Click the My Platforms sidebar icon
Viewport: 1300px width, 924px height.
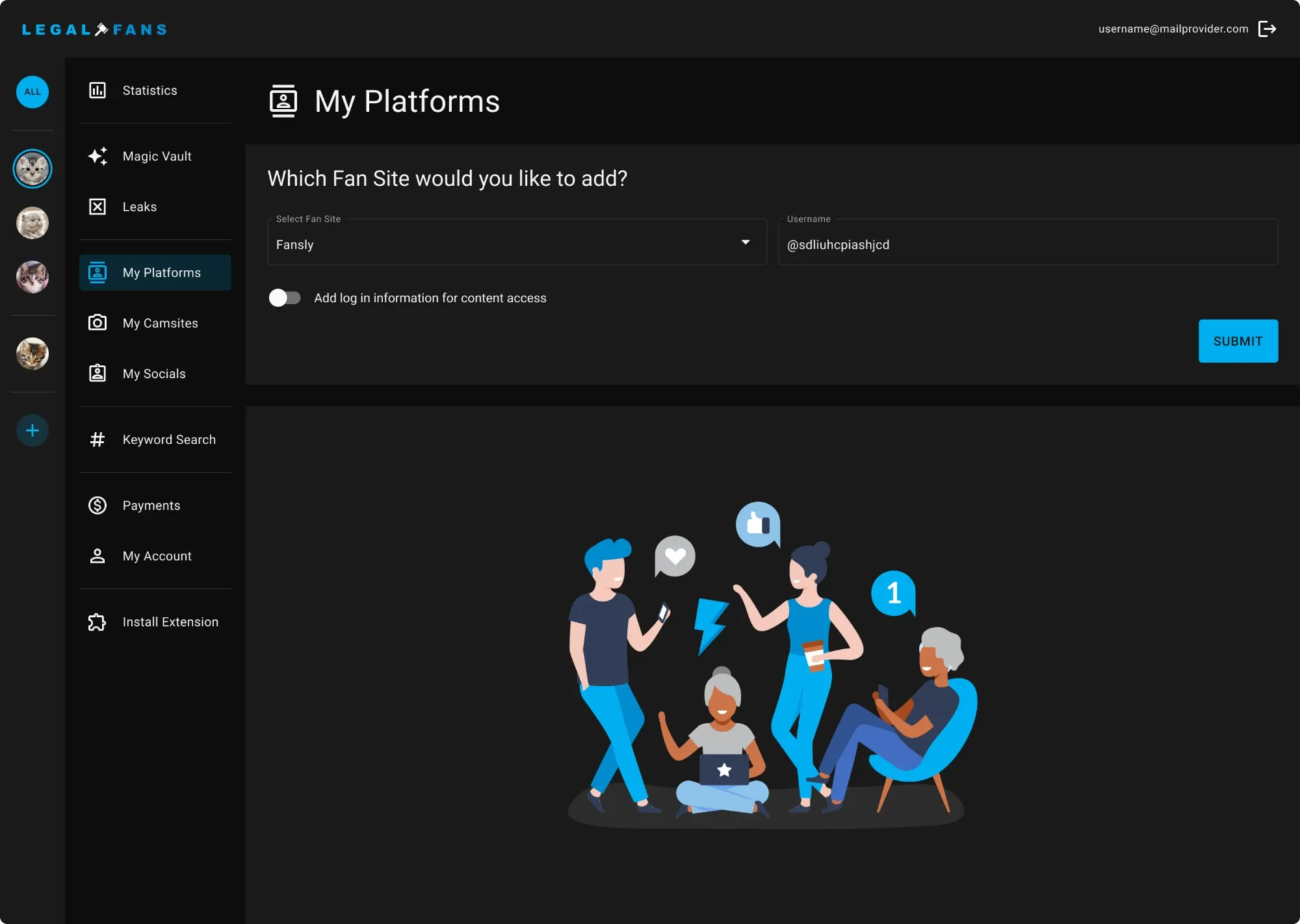[x=97, y=272]
